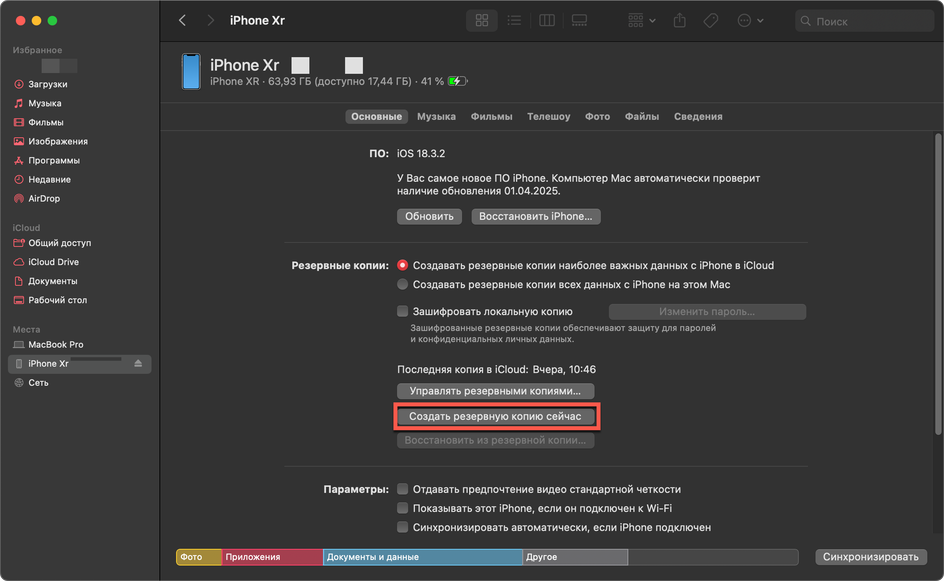Click the magnifier search icon
This screenshot has height=581, width=944.
(x=806, y=21)
